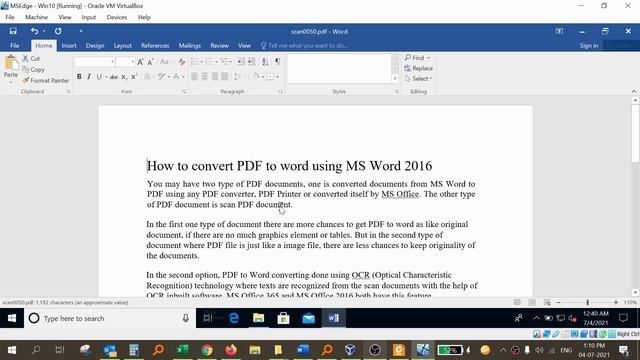Toggle Show/Hide paragraph marks
The height and width of the screenshot is (360, 640).
pyautogui.click(x=278, y=62)
